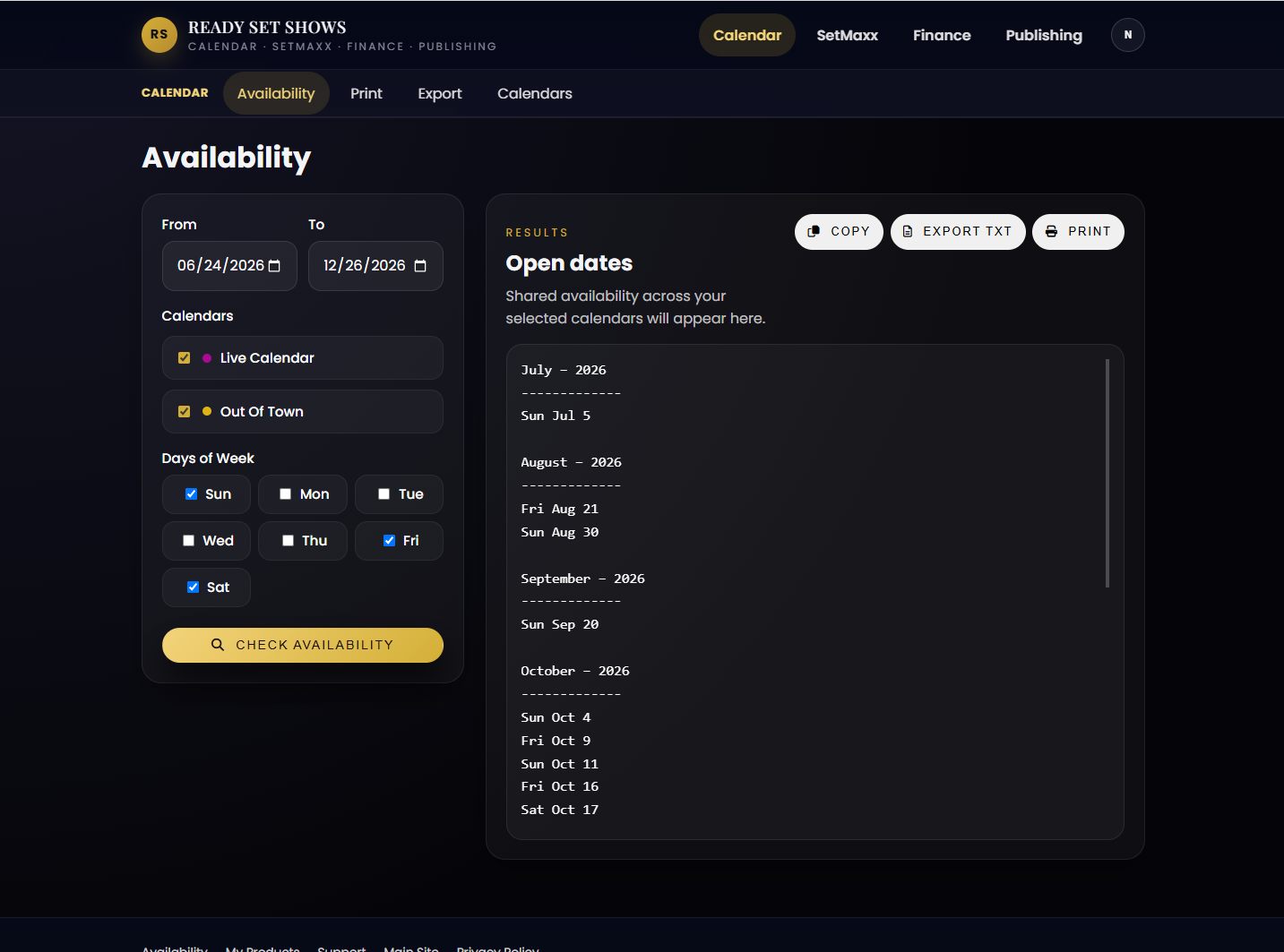
Task: Click the copy icon in Copy button
Action: point(814,231)
